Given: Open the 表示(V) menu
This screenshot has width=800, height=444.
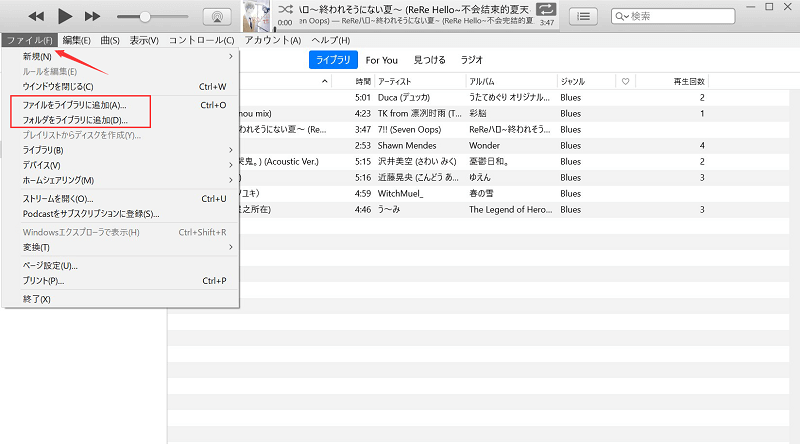Looking at the screenshot, I should 144,40.
